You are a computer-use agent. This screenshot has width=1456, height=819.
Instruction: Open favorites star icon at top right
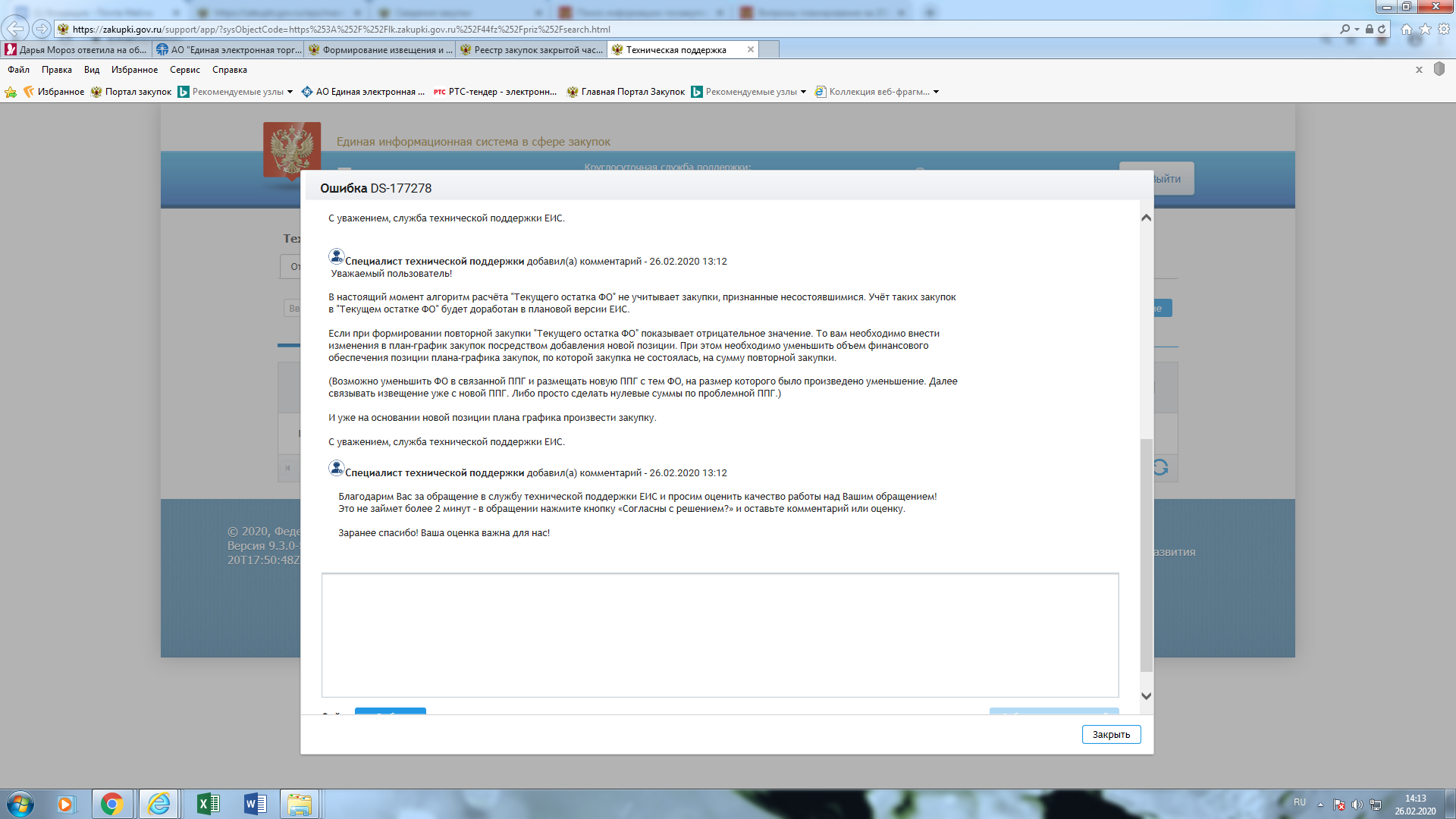1425,30
